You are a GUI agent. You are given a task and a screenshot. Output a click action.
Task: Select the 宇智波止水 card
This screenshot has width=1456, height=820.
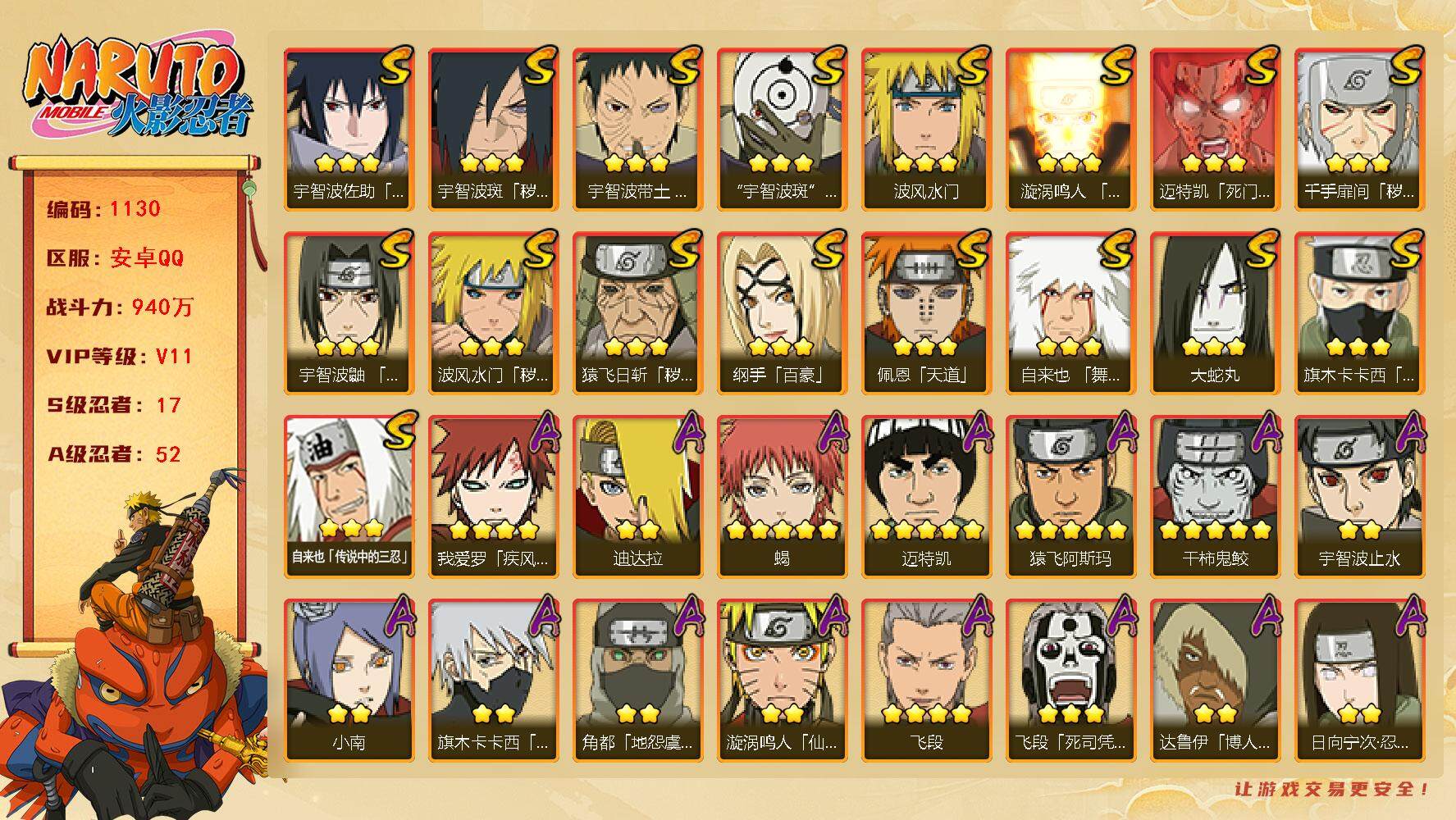[1359, 496]
